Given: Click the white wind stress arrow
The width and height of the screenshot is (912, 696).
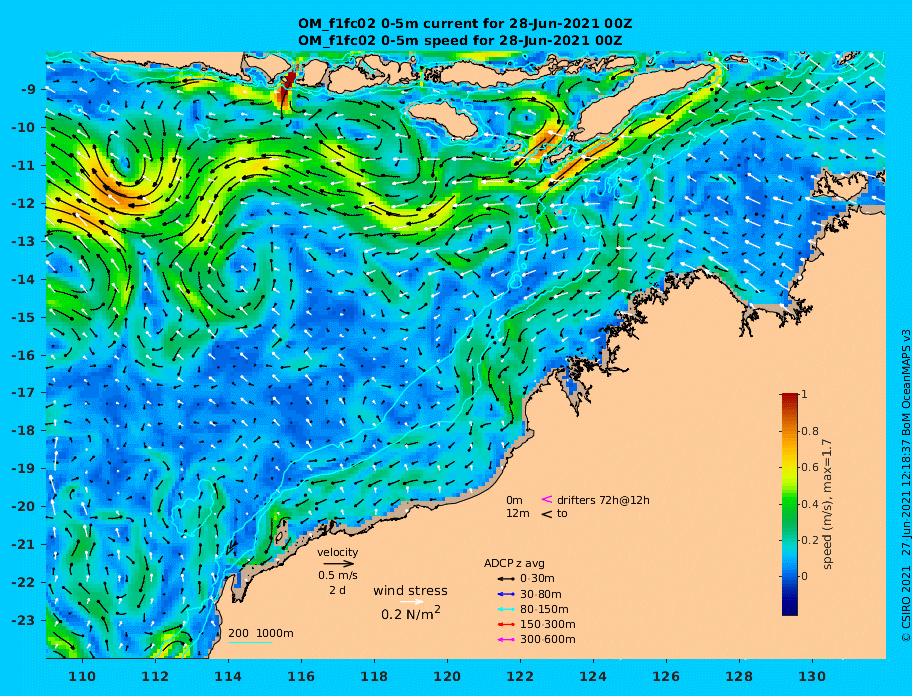Looking at the screenshot, I should (411, 602).
